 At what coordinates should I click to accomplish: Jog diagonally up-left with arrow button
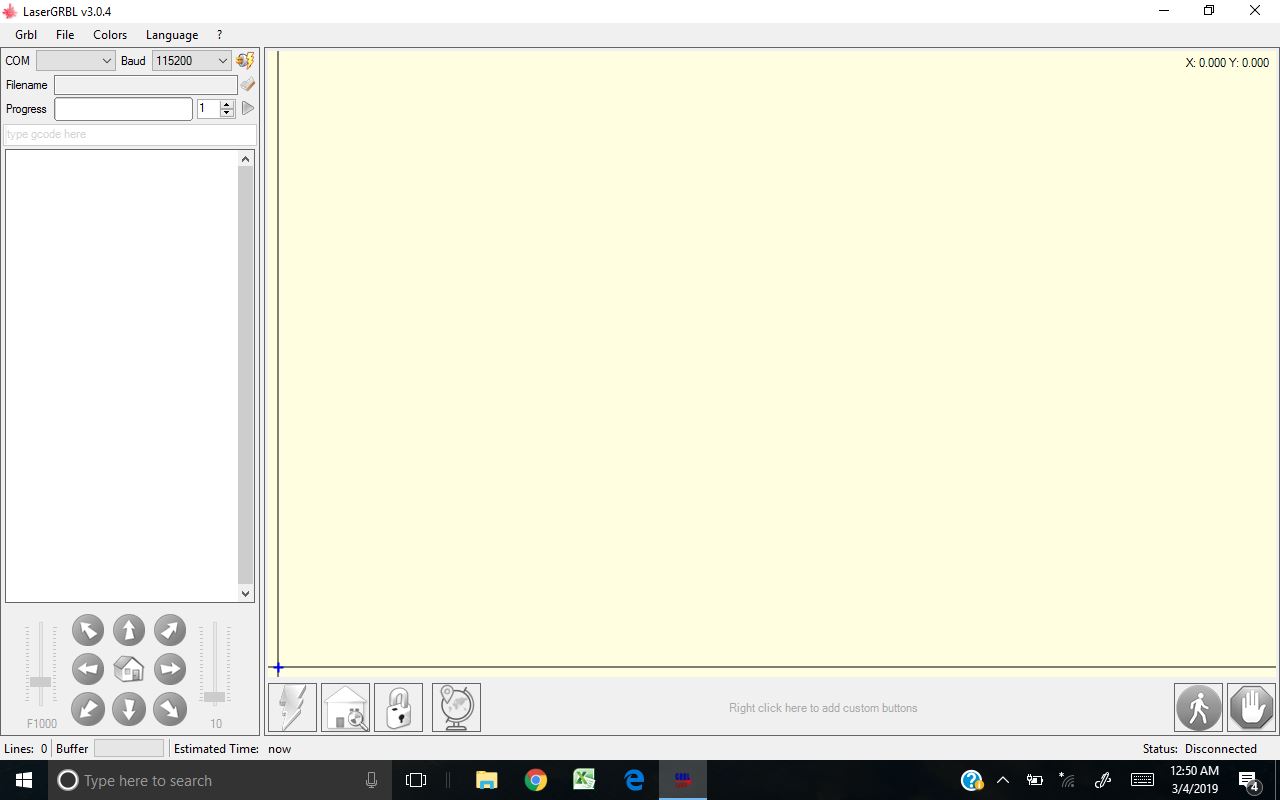[x=88, y=630]
